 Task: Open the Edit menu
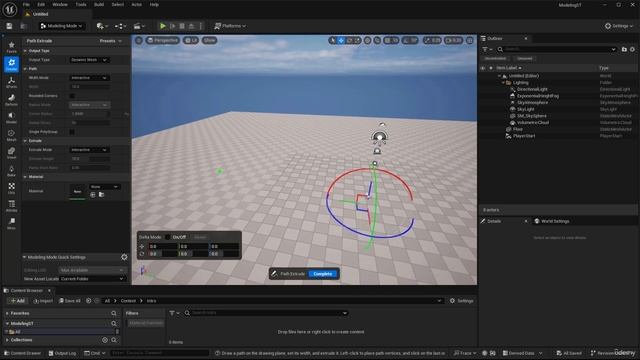41,4
